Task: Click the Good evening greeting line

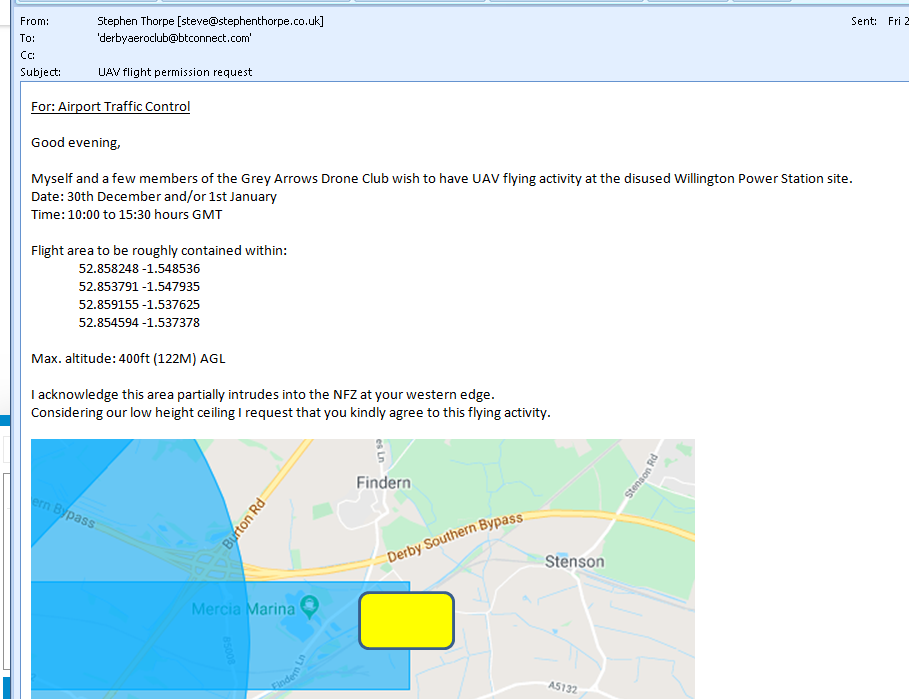Action: coord(76,142)
